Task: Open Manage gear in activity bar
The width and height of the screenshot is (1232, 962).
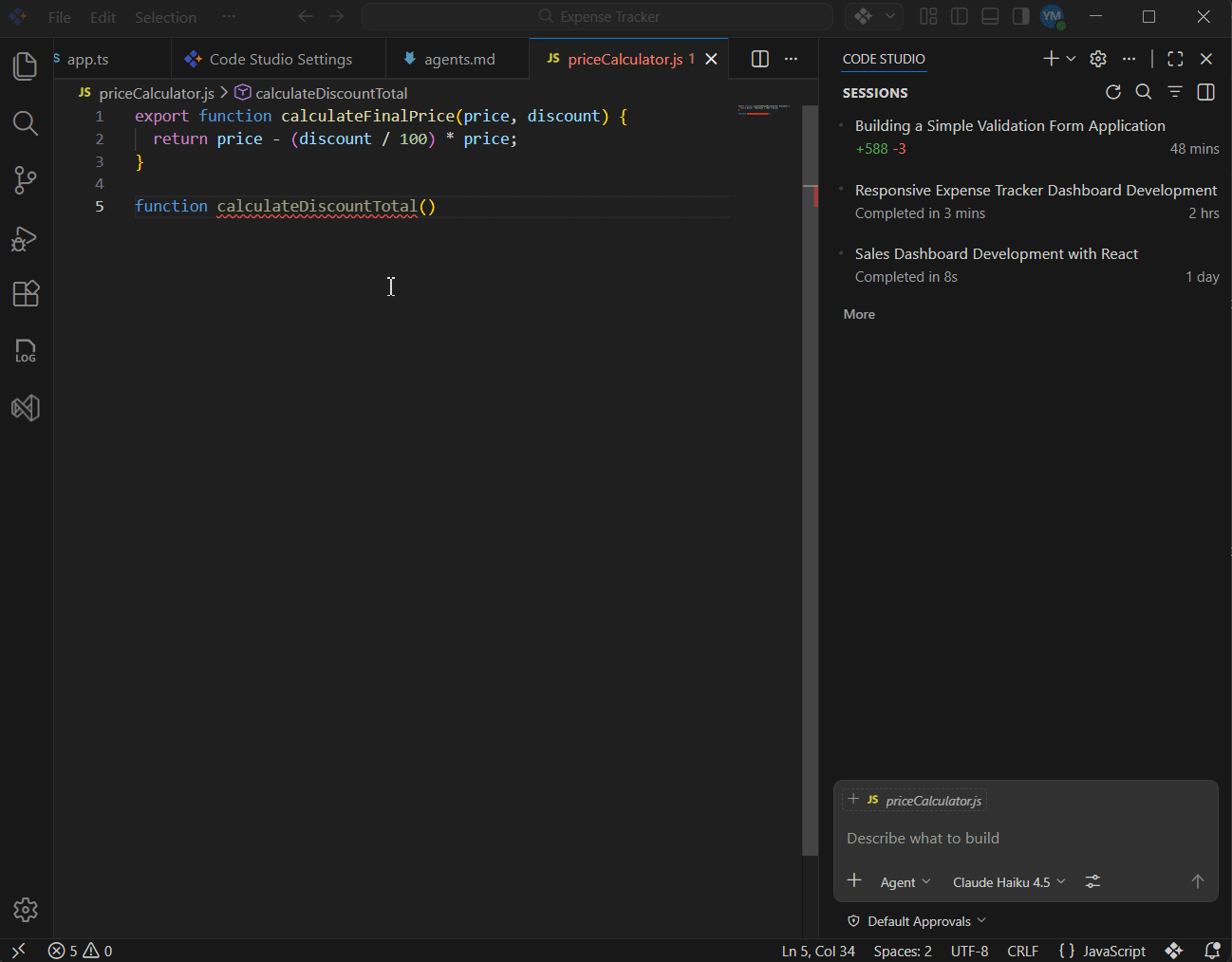Action: click(26, 910)
